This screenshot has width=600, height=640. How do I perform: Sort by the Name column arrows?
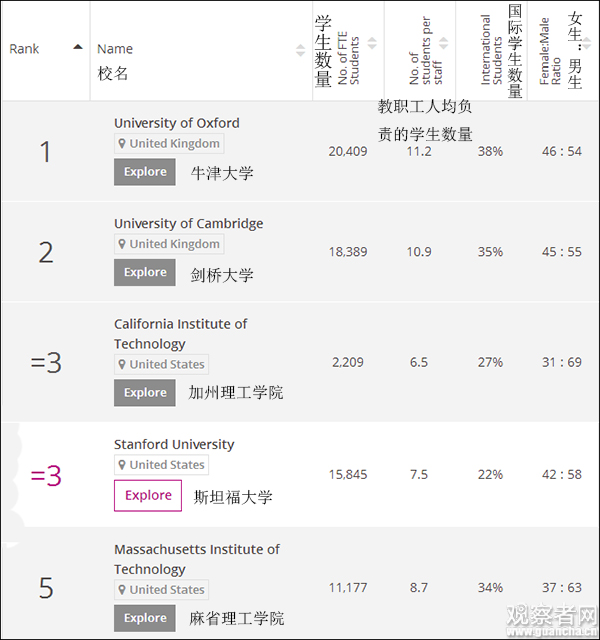point(300,50)
